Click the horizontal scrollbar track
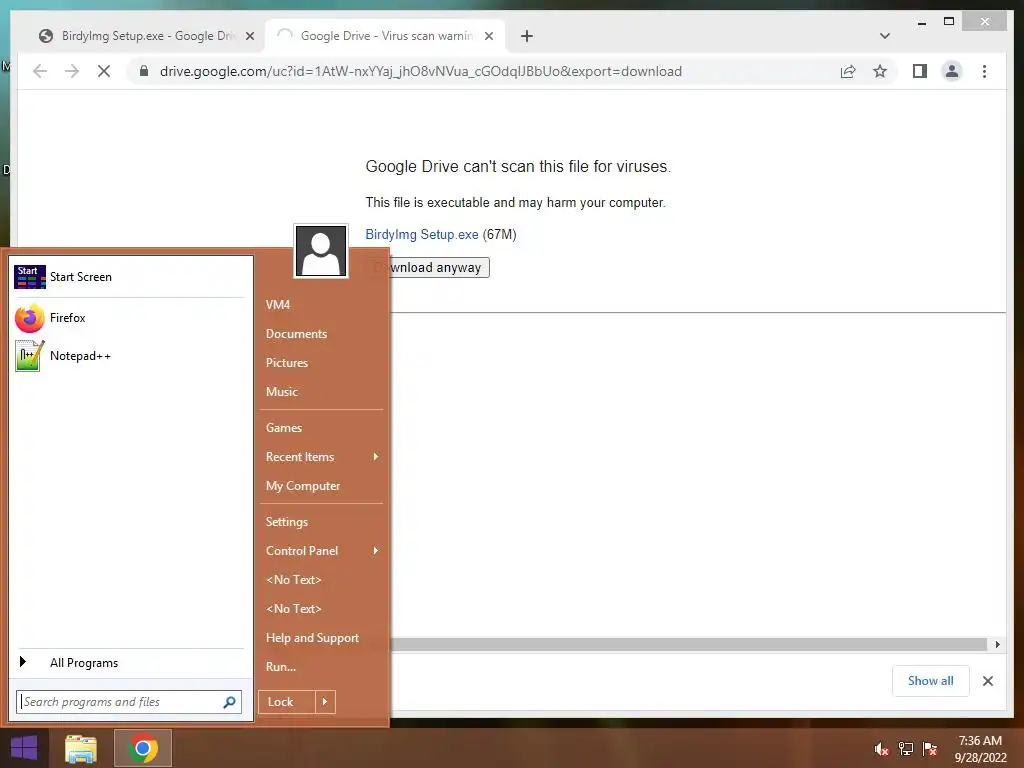 coord(689,645)
